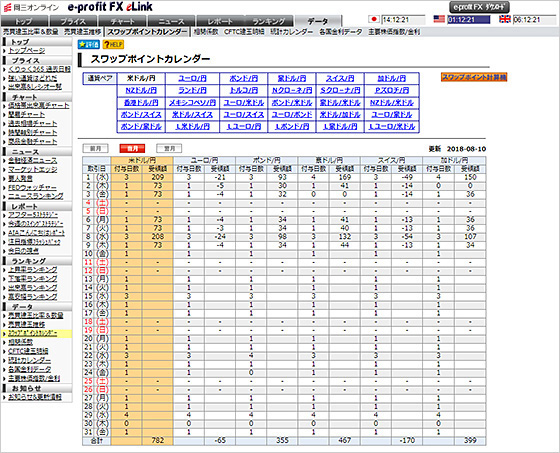This screenshot has height=453, width=560.
Task: Open 主要株価指数/金利 in the sub-menu bar
Action: coord(394,32)
